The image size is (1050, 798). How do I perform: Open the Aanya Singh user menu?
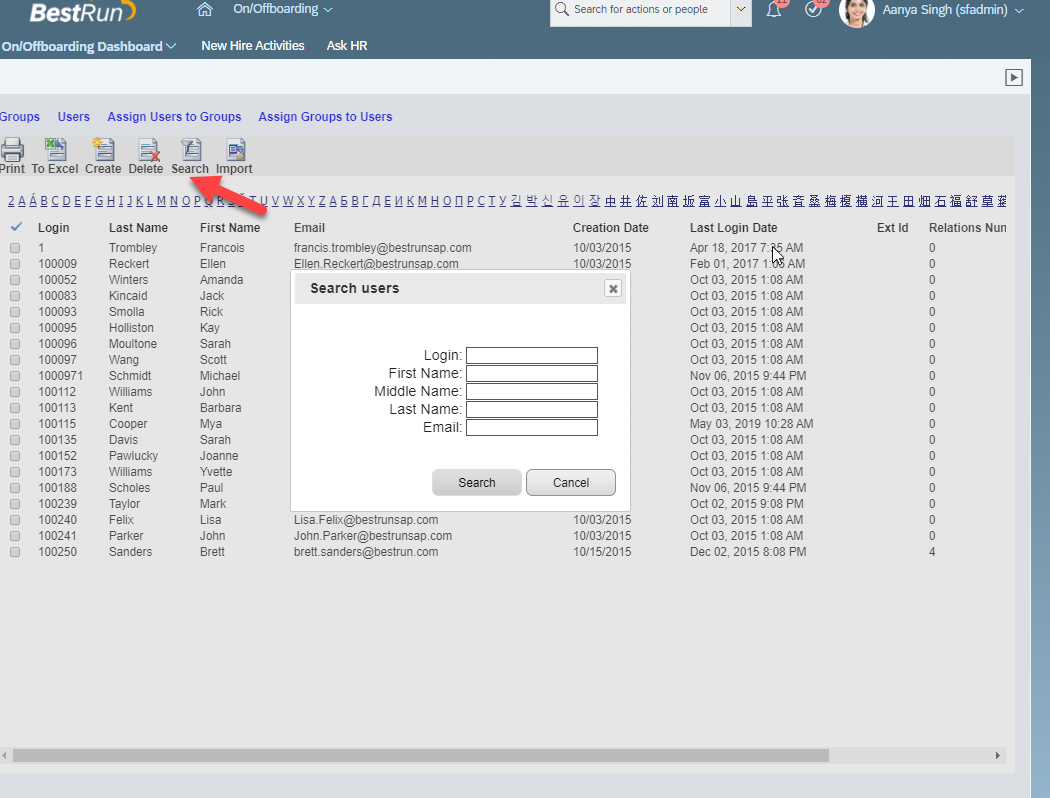click(953, 10)
